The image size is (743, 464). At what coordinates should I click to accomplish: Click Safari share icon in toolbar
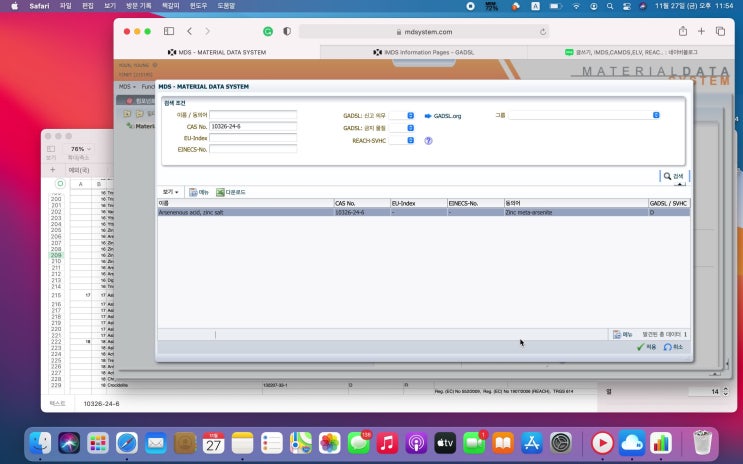682,31
